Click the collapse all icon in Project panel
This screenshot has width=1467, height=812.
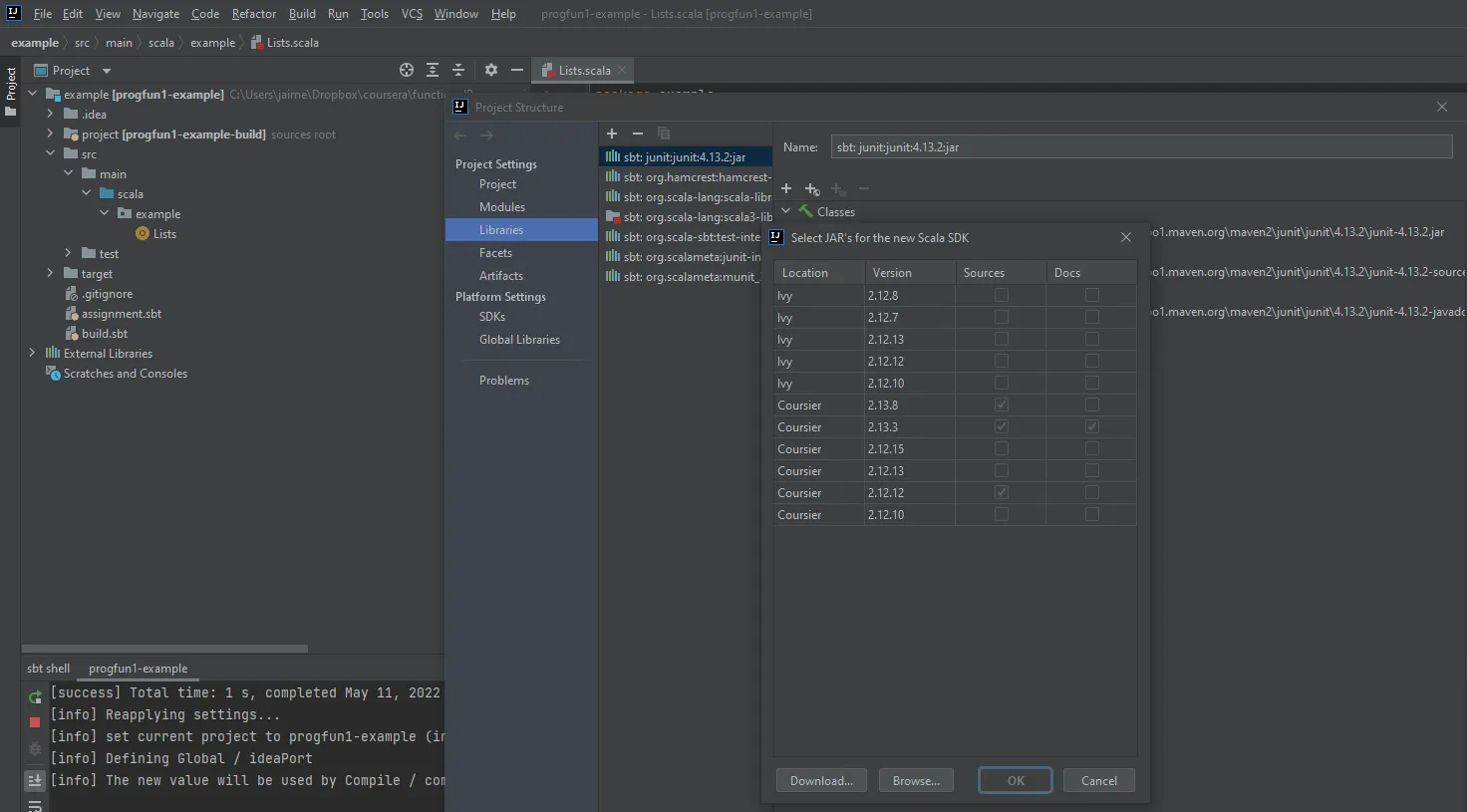[x=458, y=70]
